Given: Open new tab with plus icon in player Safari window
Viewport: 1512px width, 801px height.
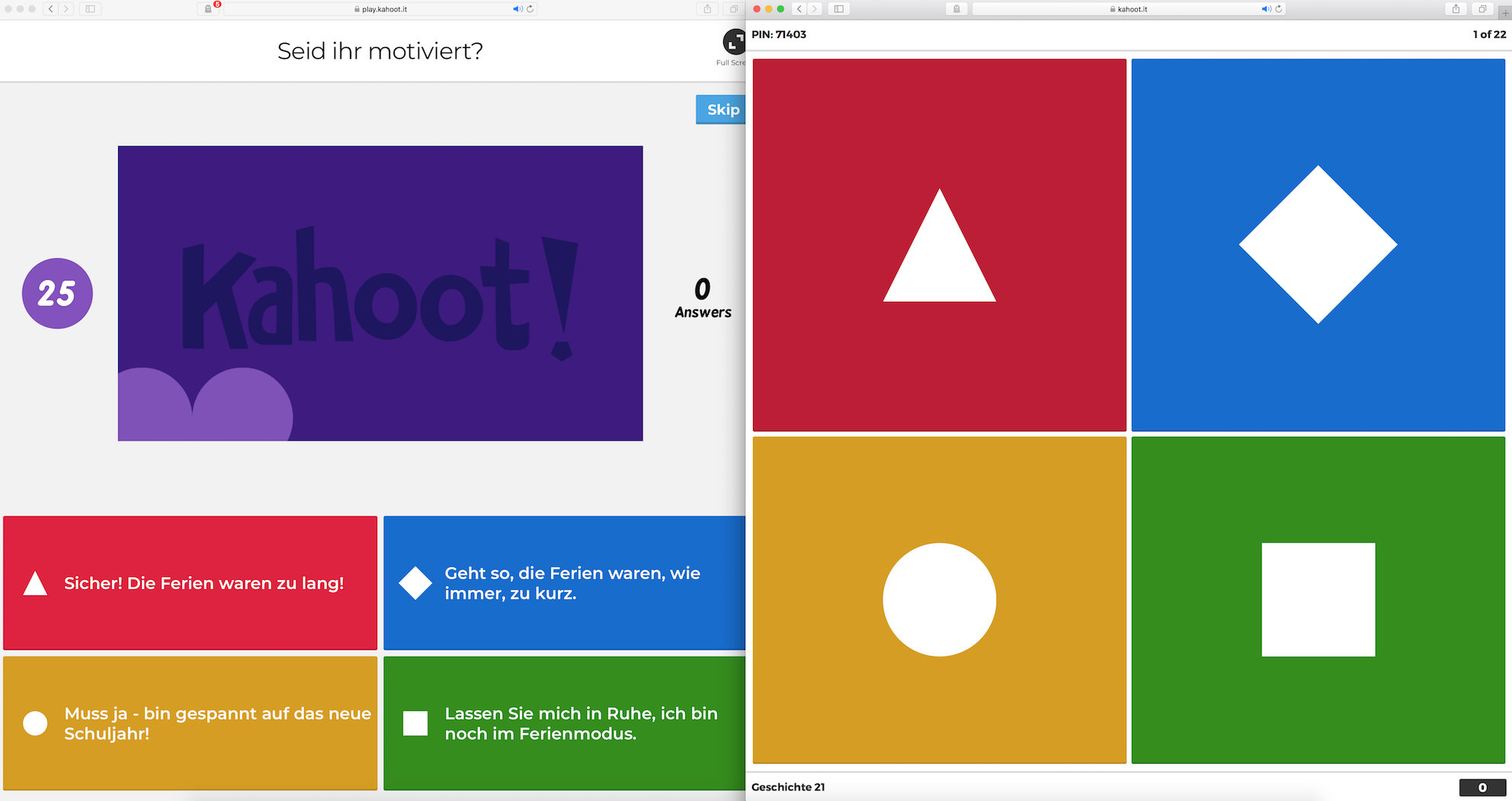Looking at the screenshot, I should (1505, 13).
